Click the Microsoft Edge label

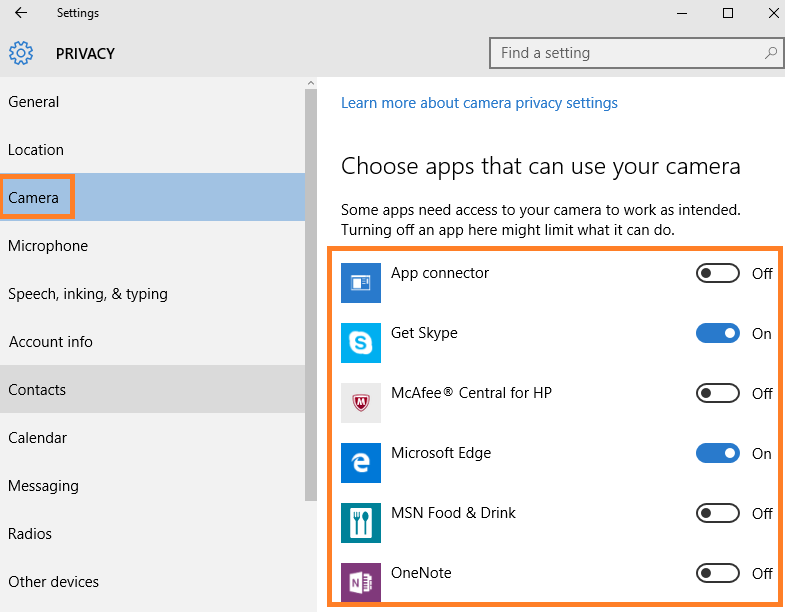(441, 453)
